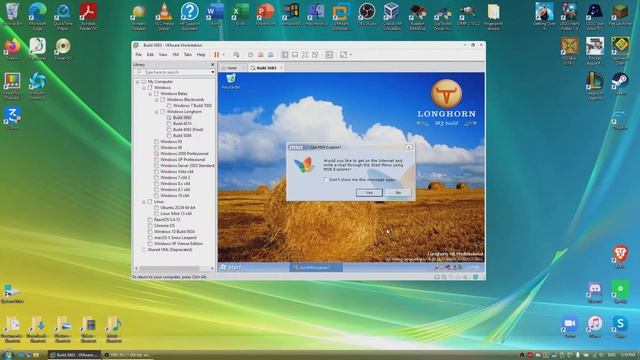
Task: Revert to snapshot using the toolbar icon
Action: pos(261,55)
